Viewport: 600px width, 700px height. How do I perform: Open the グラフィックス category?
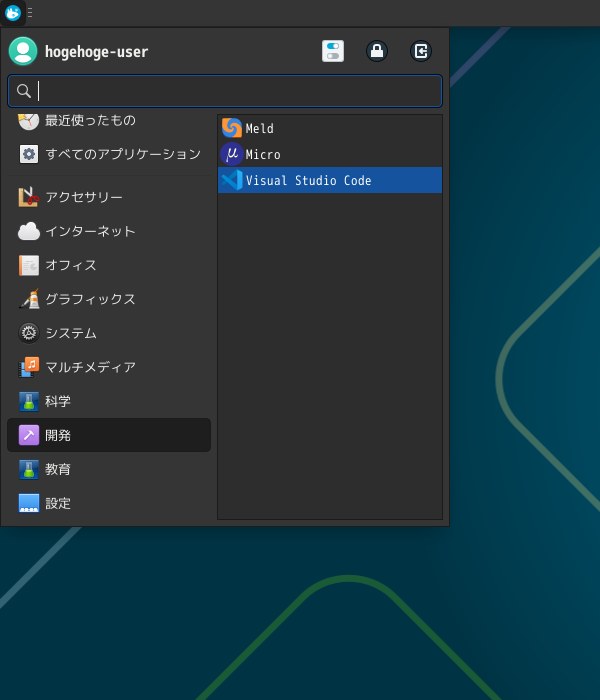[90, 299]
